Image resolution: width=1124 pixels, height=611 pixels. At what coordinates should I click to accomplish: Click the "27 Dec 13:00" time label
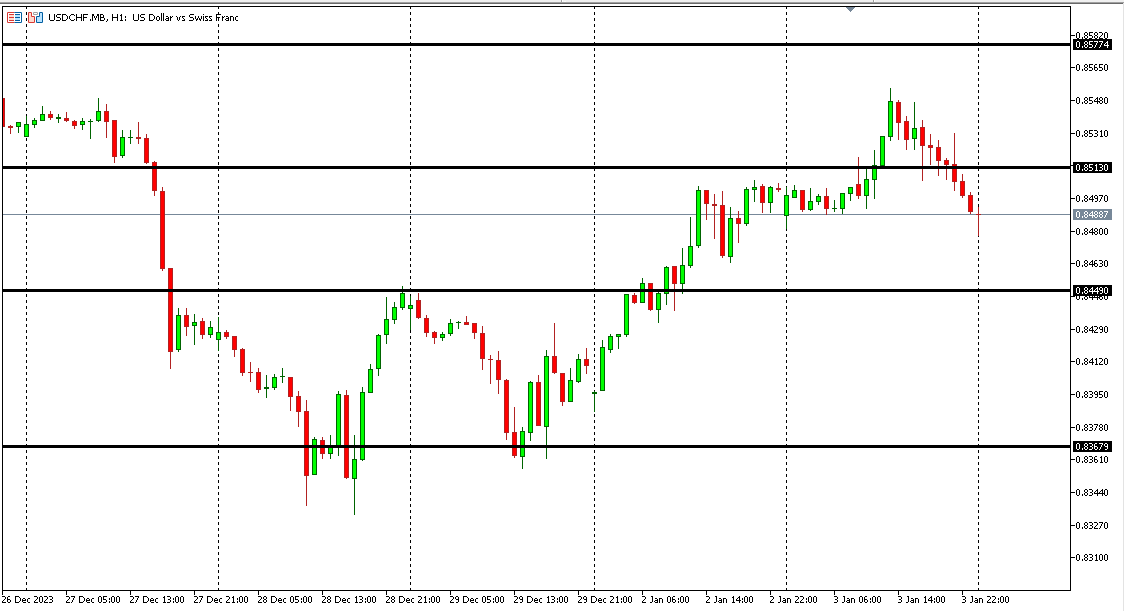click(x=156, y=600)
